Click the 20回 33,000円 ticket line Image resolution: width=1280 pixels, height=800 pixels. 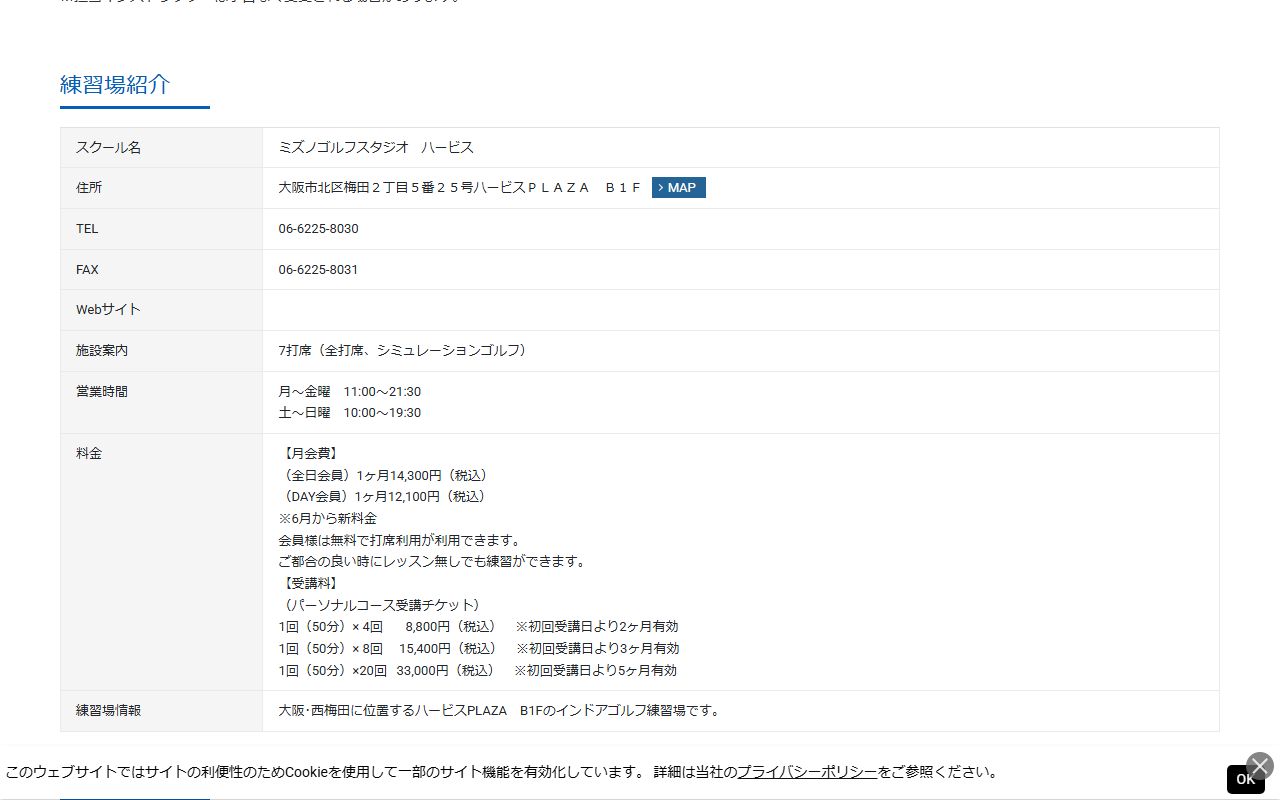tap(478, 671)
